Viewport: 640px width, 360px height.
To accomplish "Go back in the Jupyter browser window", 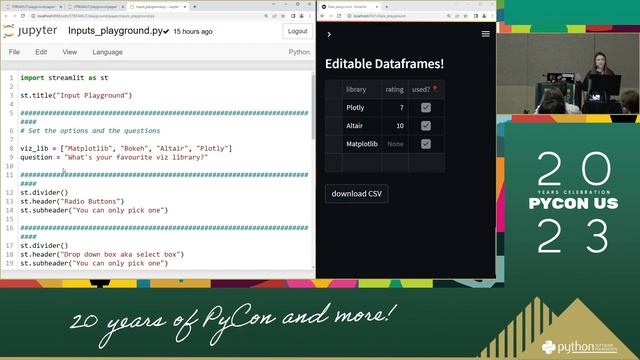I will 6,16.
